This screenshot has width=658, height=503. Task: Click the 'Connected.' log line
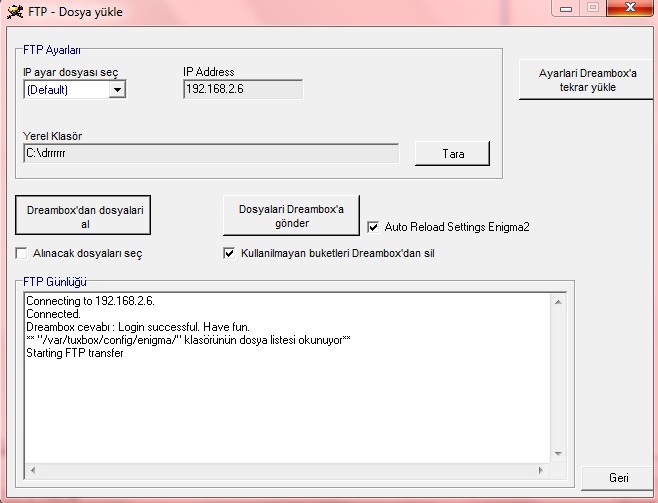(53, 314)
